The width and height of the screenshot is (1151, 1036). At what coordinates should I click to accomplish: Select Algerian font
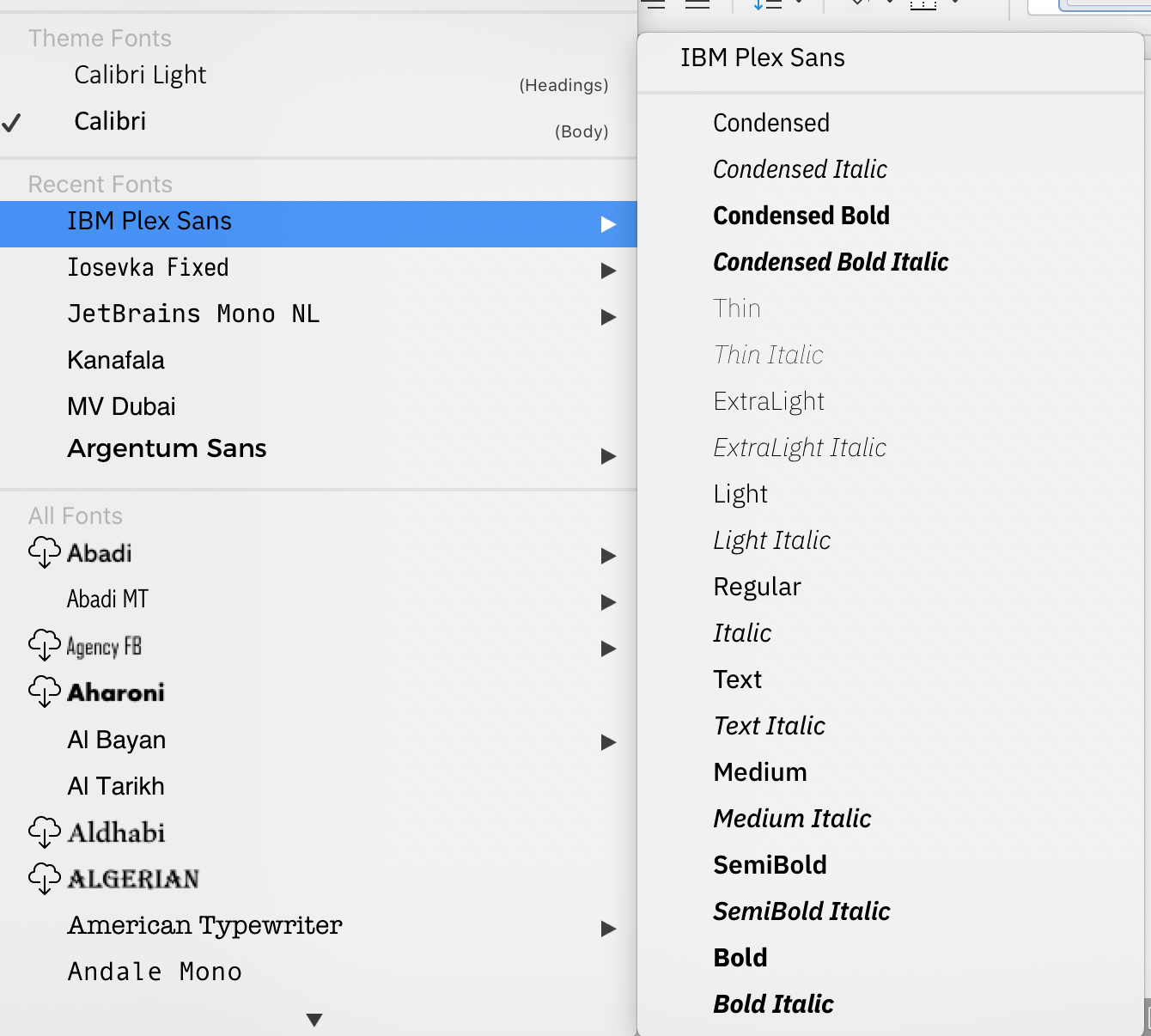pyautogui.click(x=133, y=879)
